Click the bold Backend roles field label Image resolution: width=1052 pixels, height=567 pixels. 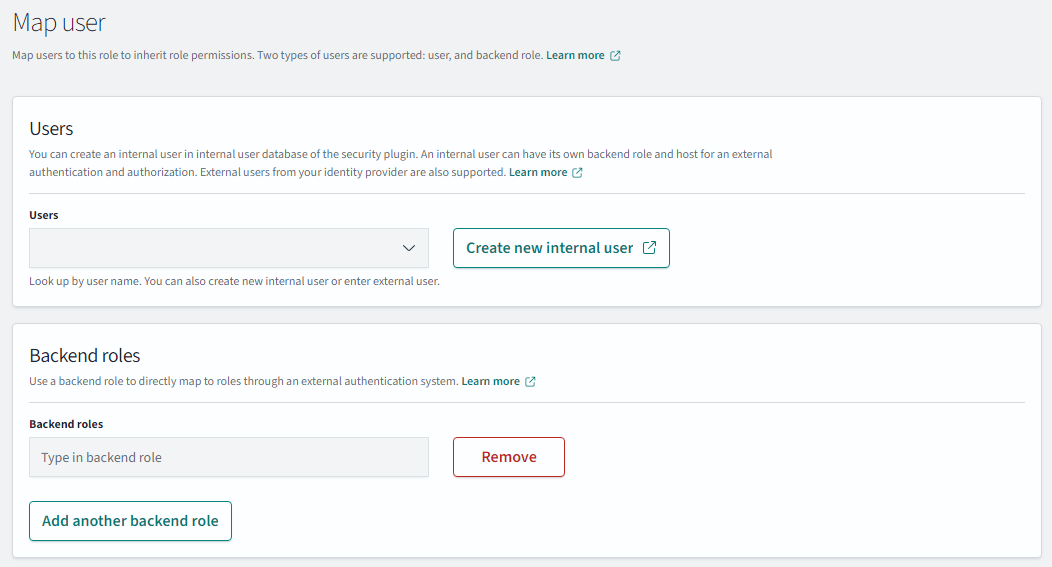66,424
